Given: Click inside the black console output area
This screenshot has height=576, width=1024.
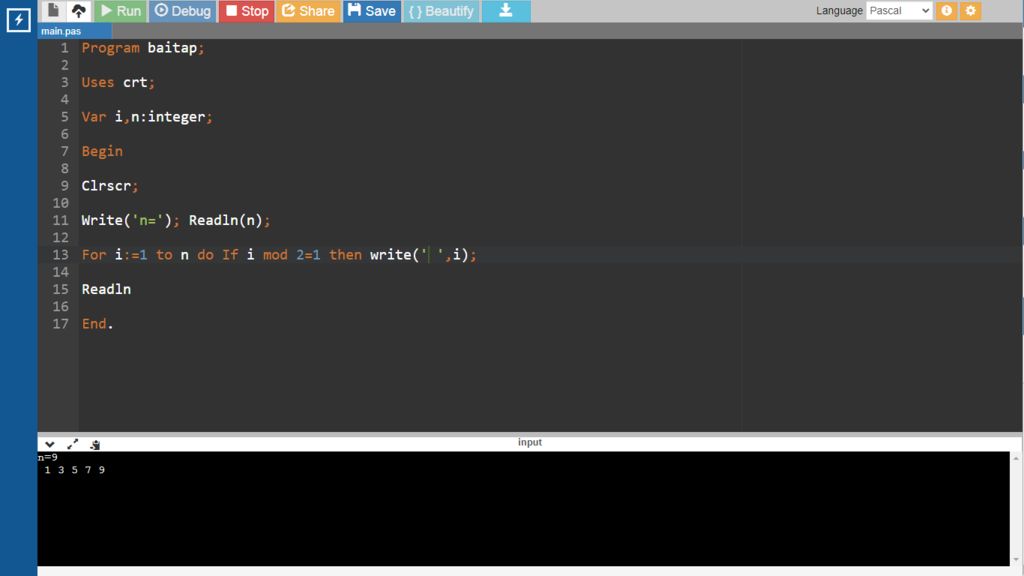Looking at the screenshot, I should click(523, 508).
